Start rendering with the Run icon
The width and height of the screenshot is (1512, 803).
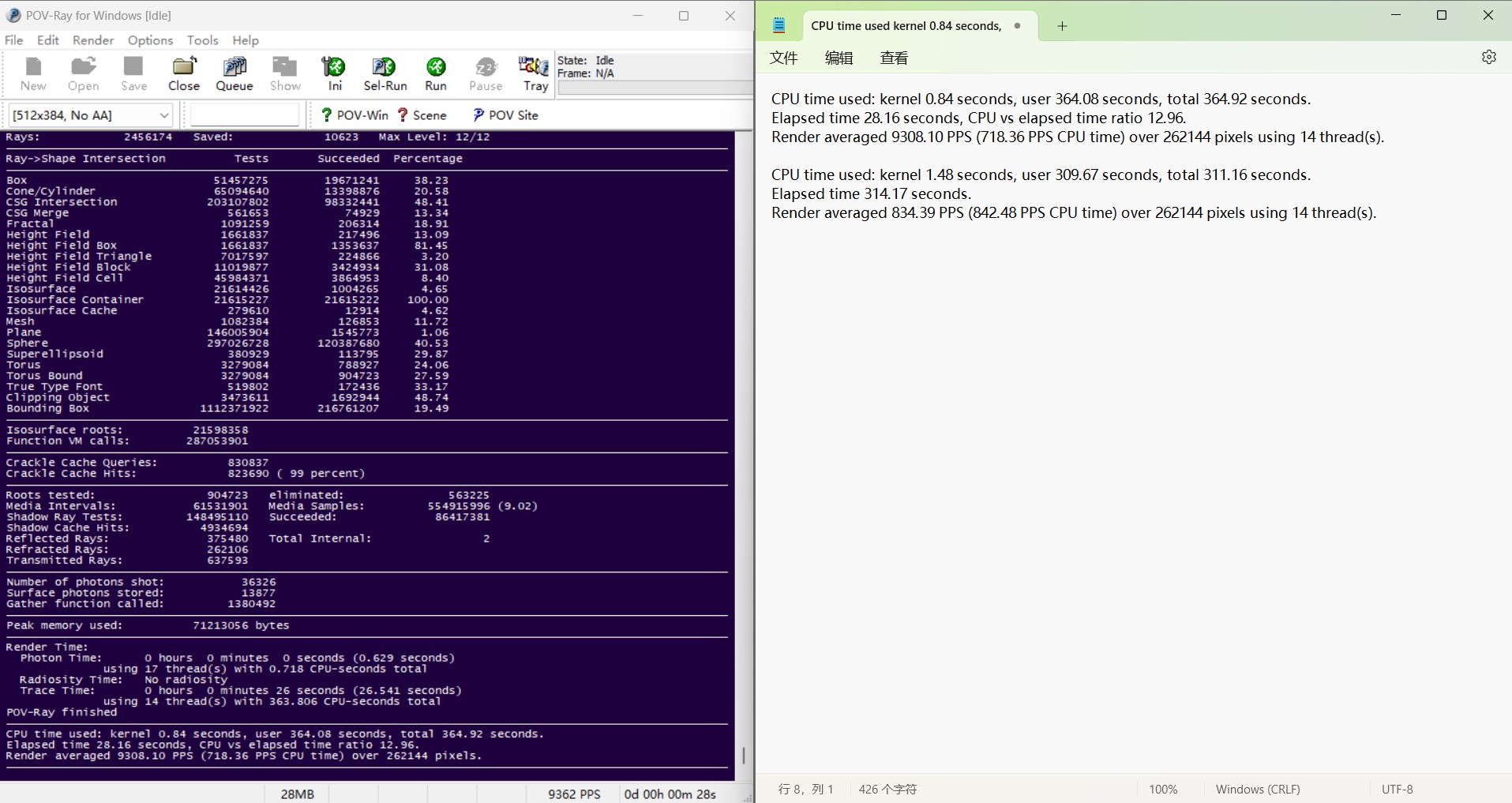pyautogui.click(x=436, y=74)
